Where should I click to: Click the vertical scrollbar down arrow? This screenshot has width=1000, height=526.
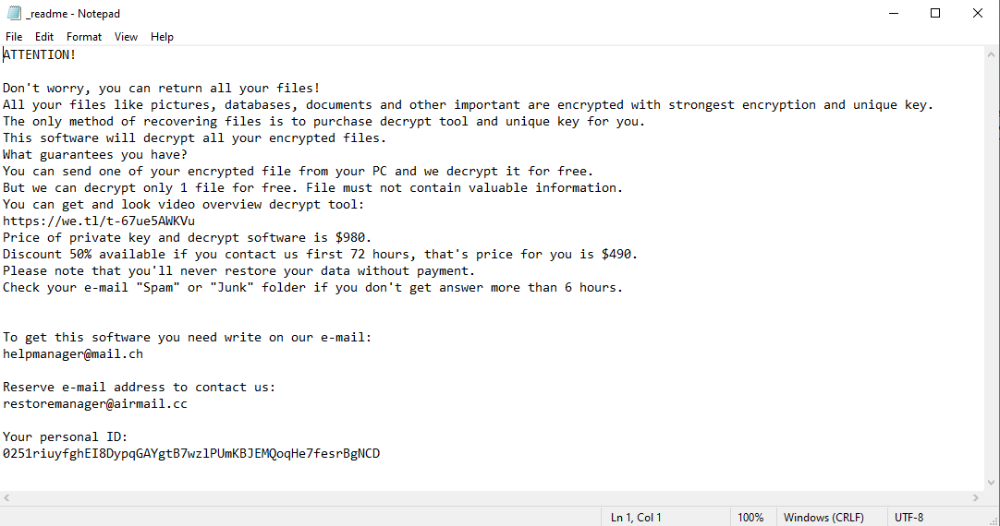[991, 482]
